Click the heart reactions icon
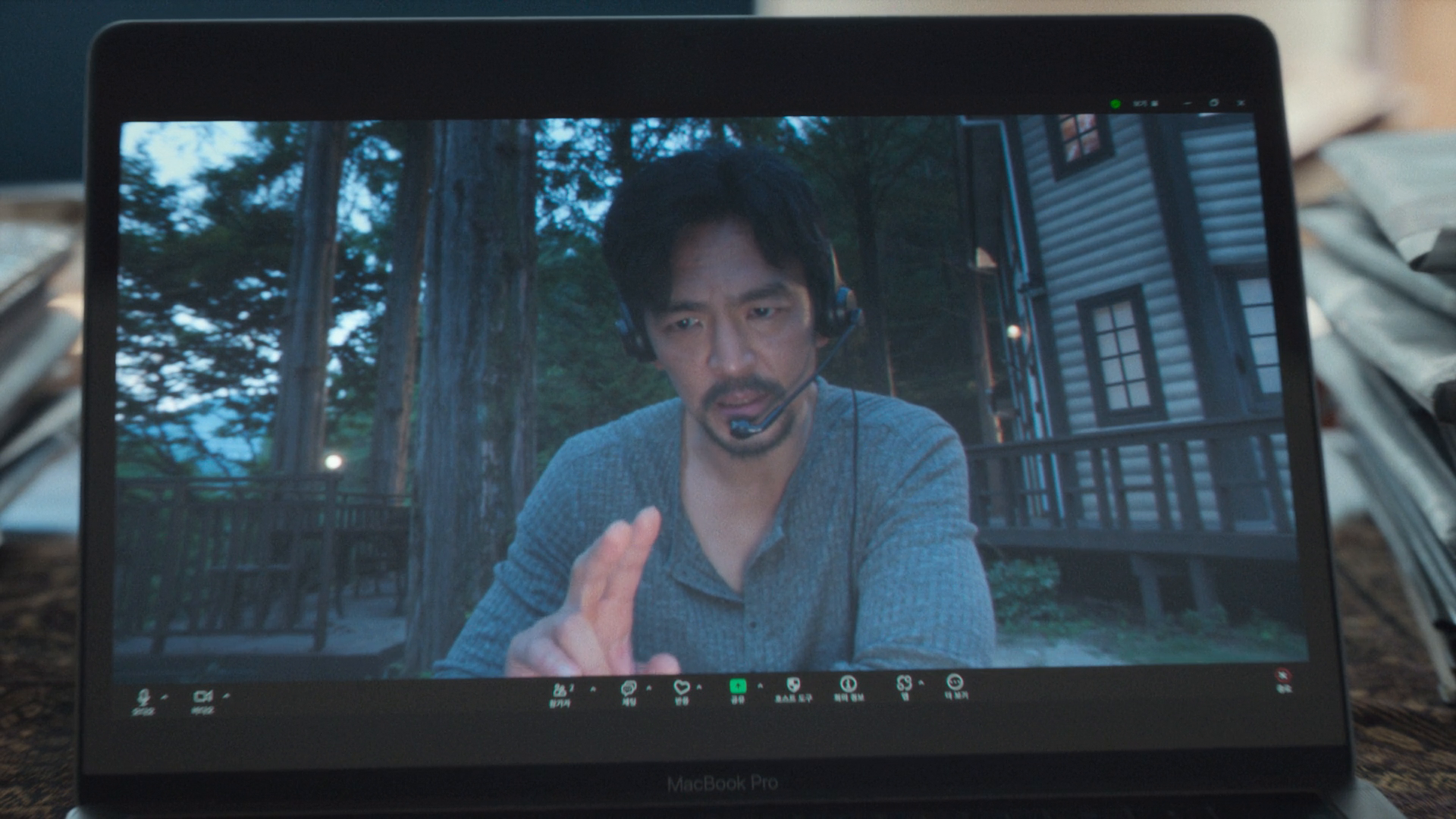 [681, 688]
